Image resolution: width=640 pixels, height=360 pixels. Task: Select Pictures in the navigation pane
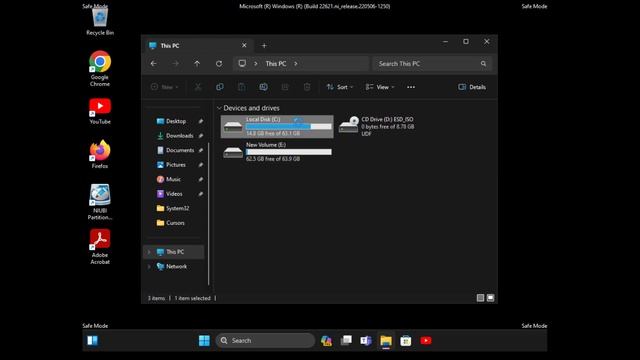(176, 165)
